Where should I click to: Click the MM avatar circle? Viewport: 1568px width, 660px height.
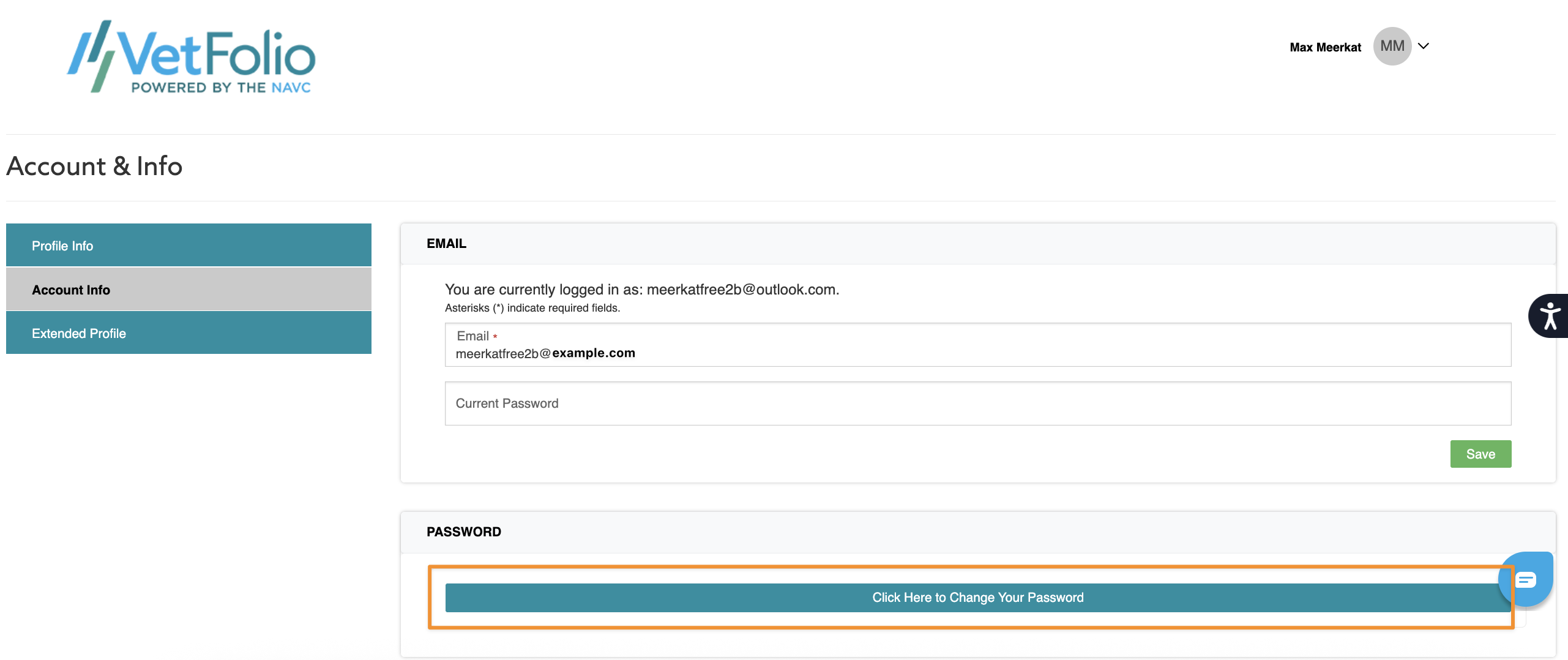click(1392, 47)
